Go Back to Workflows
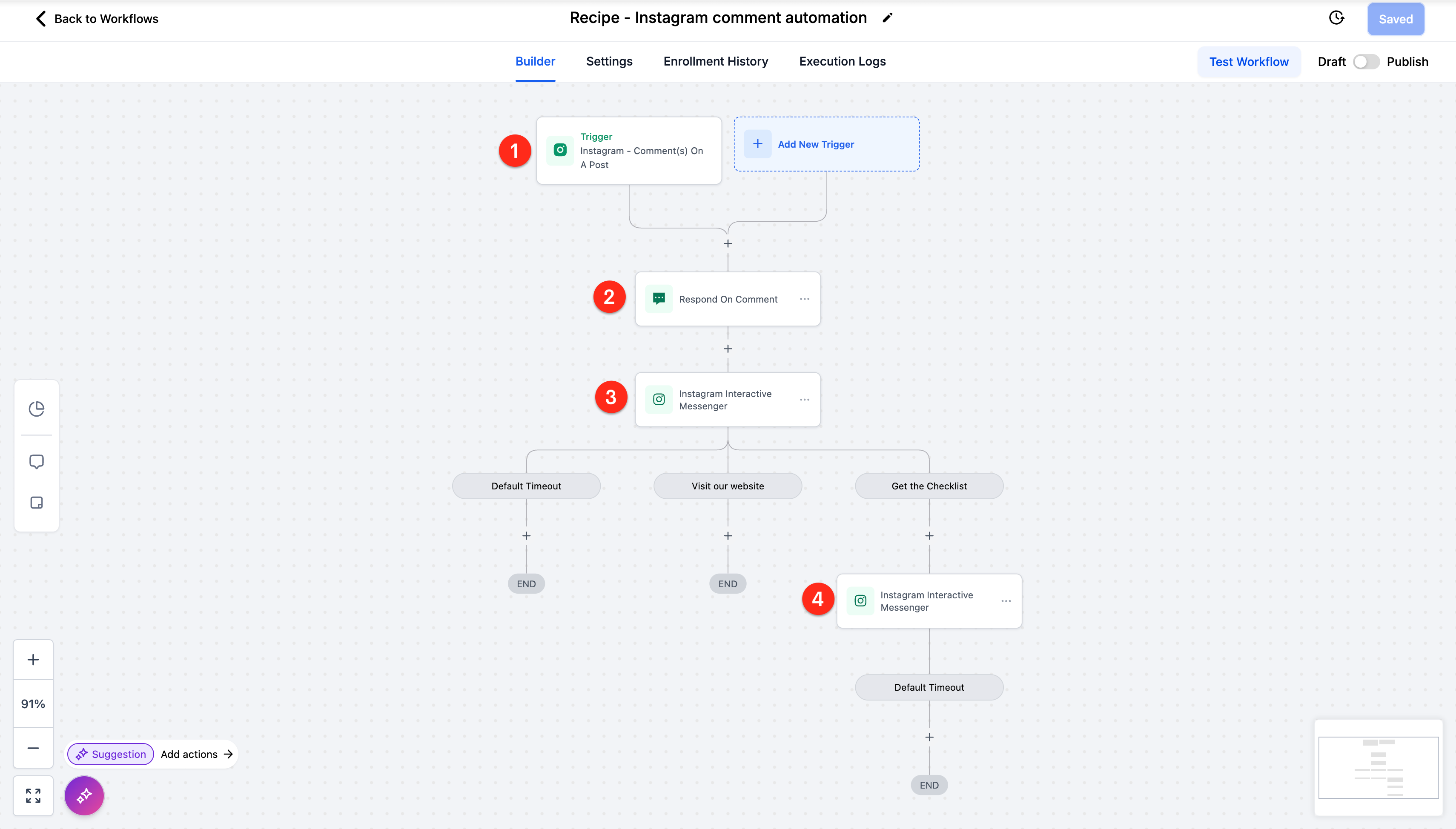 point(97,19)
